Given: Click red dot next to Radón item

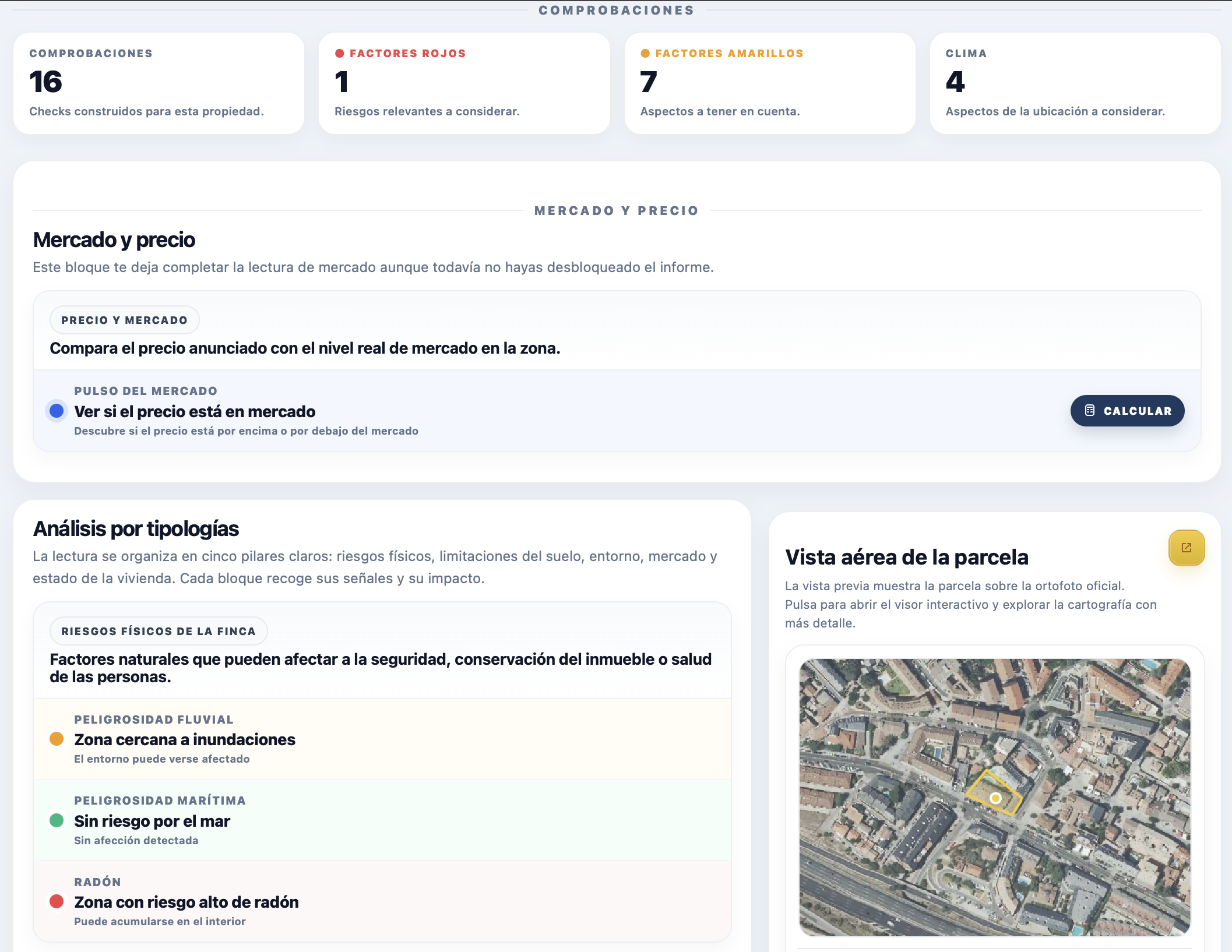Looking at the screenshot, I should (x=57, y=901).
